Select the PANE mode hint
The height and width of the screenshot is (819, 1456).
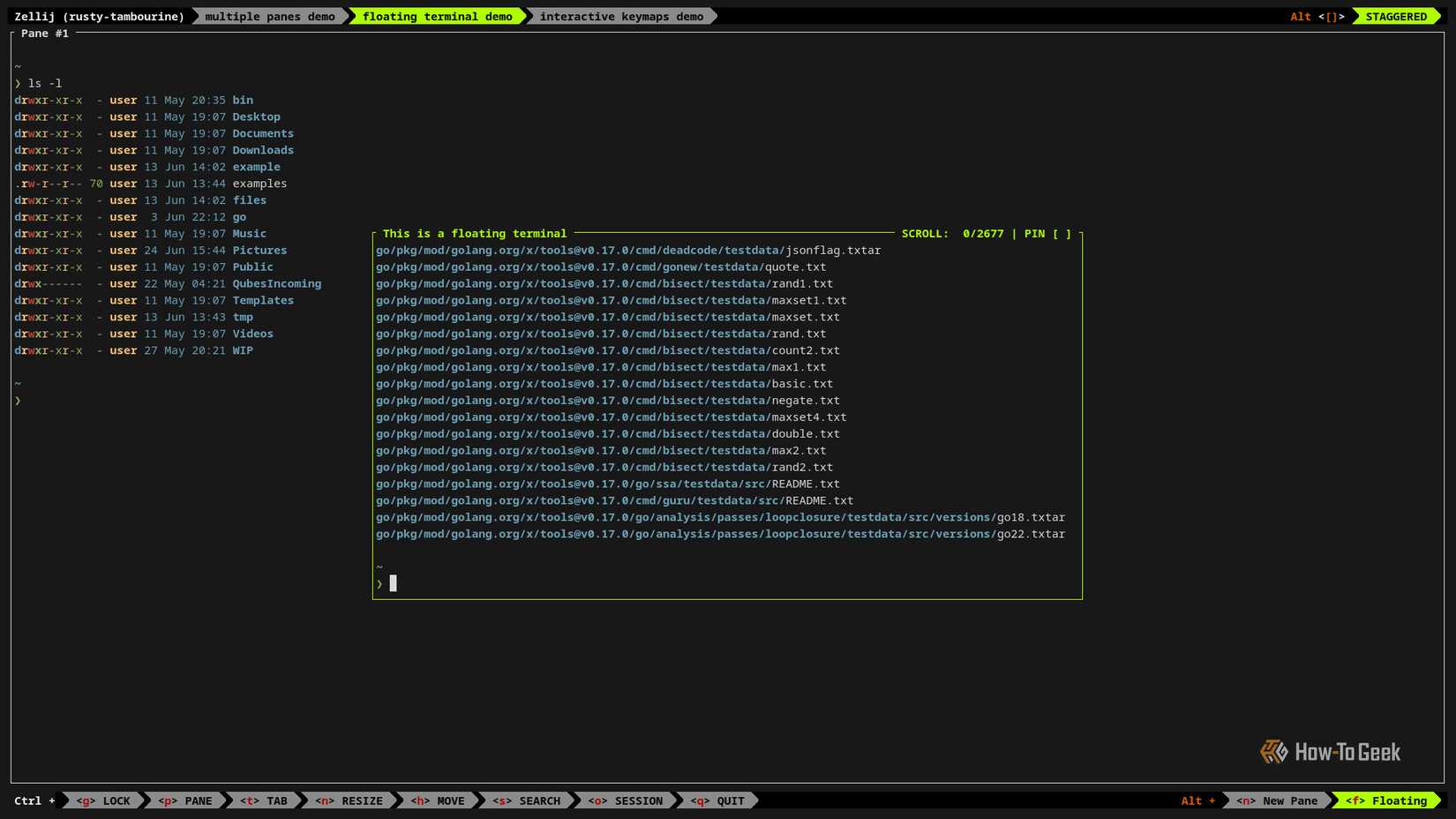184,800
